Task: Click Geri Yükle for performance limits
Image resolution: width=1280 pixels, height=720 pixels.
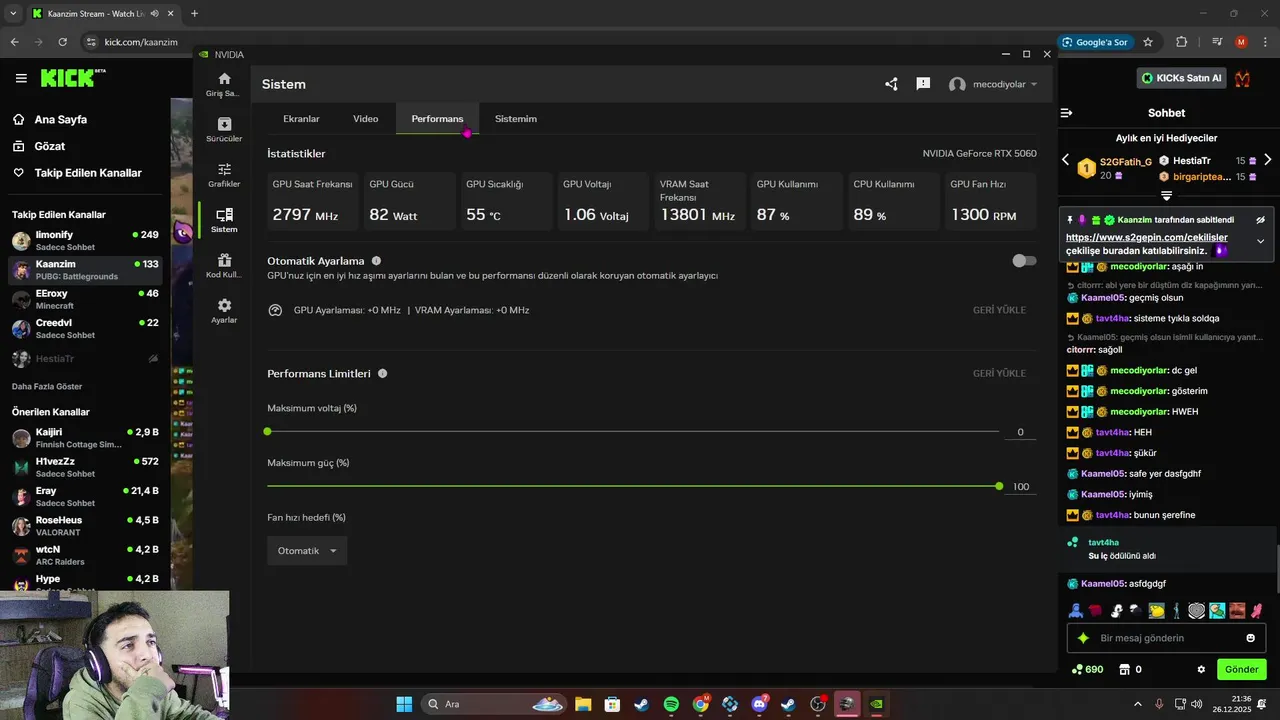Action: point(999,373)
